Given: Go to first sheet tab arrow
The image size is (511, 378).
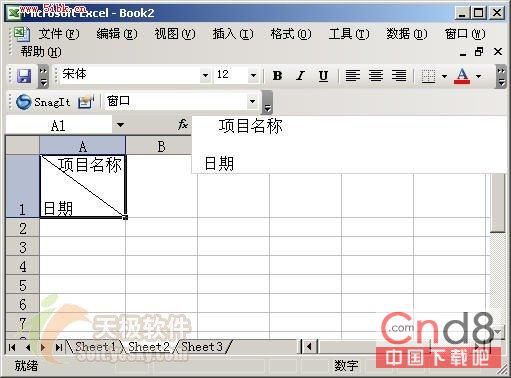Looking at the screenshot, I should (12, 347).
